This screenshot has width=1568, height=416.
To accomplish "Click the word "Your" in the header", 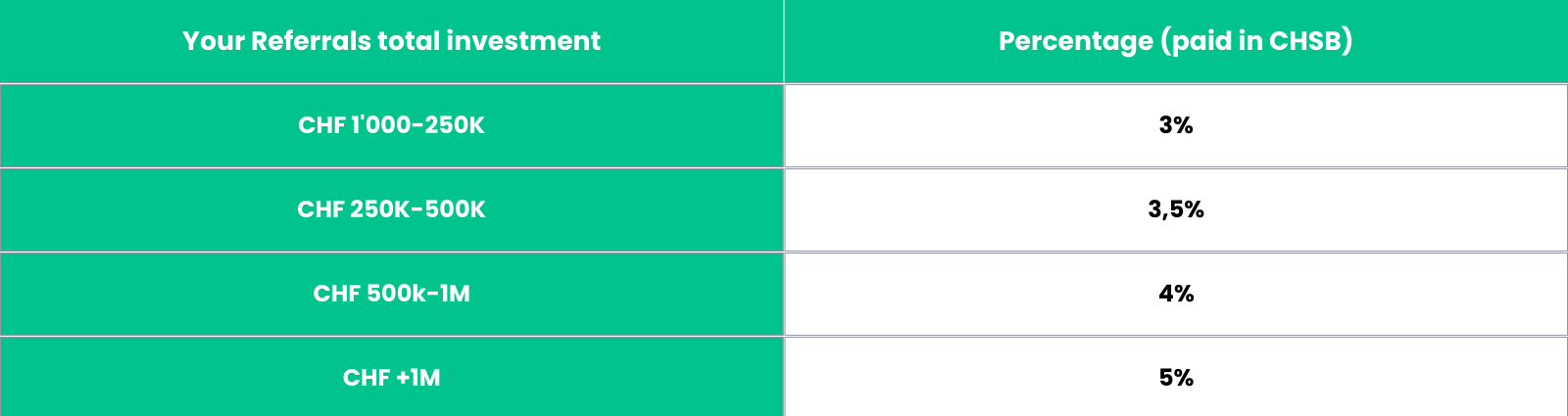I will pos(213,41).
